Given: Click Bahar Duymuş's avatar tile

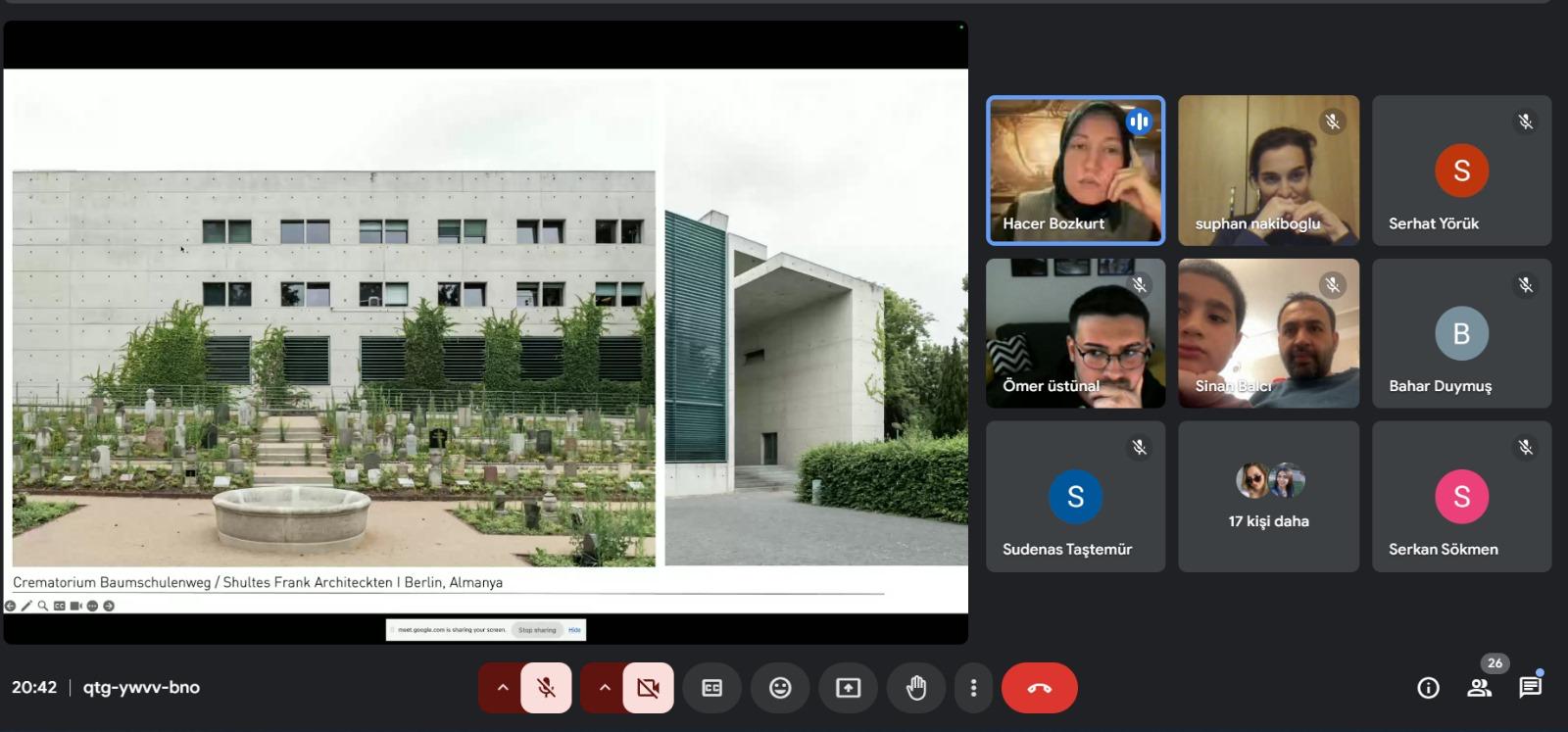Looking at the screenshot, I should click(x=1461, y=333).
